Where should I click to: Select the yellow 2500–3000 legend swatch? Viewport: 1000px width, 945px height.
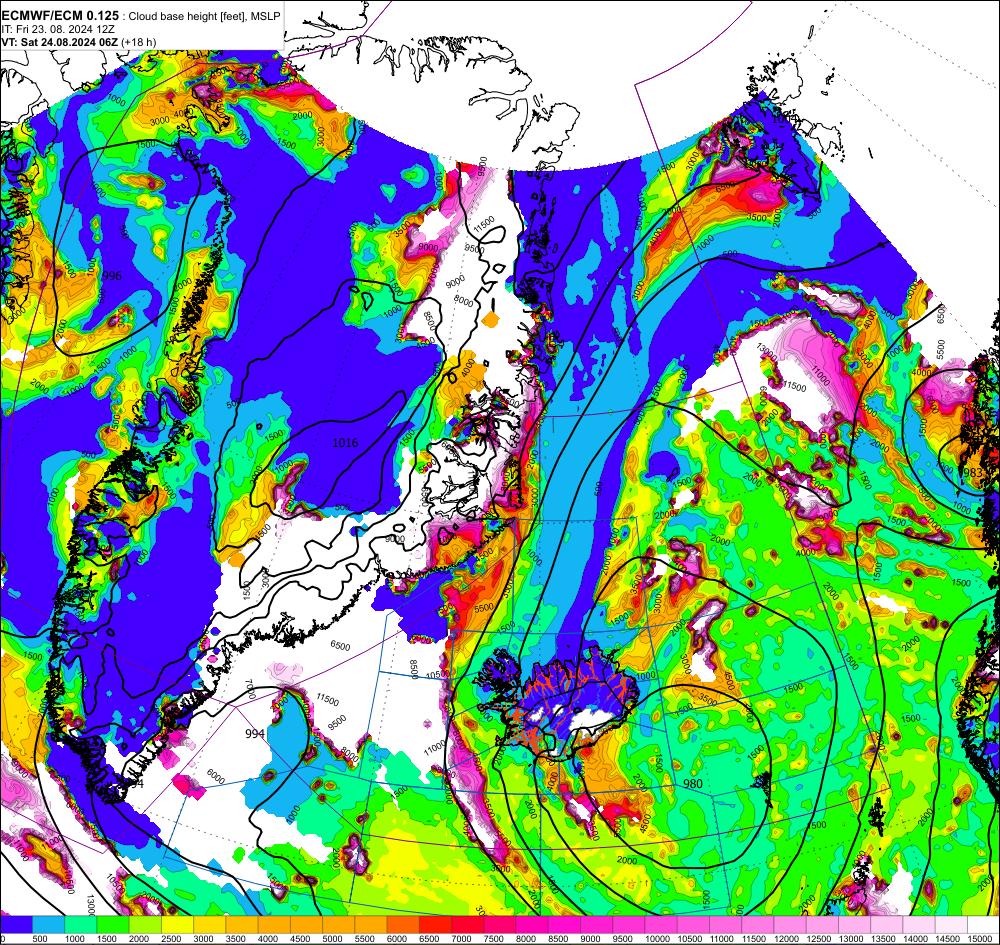(177, 925)
